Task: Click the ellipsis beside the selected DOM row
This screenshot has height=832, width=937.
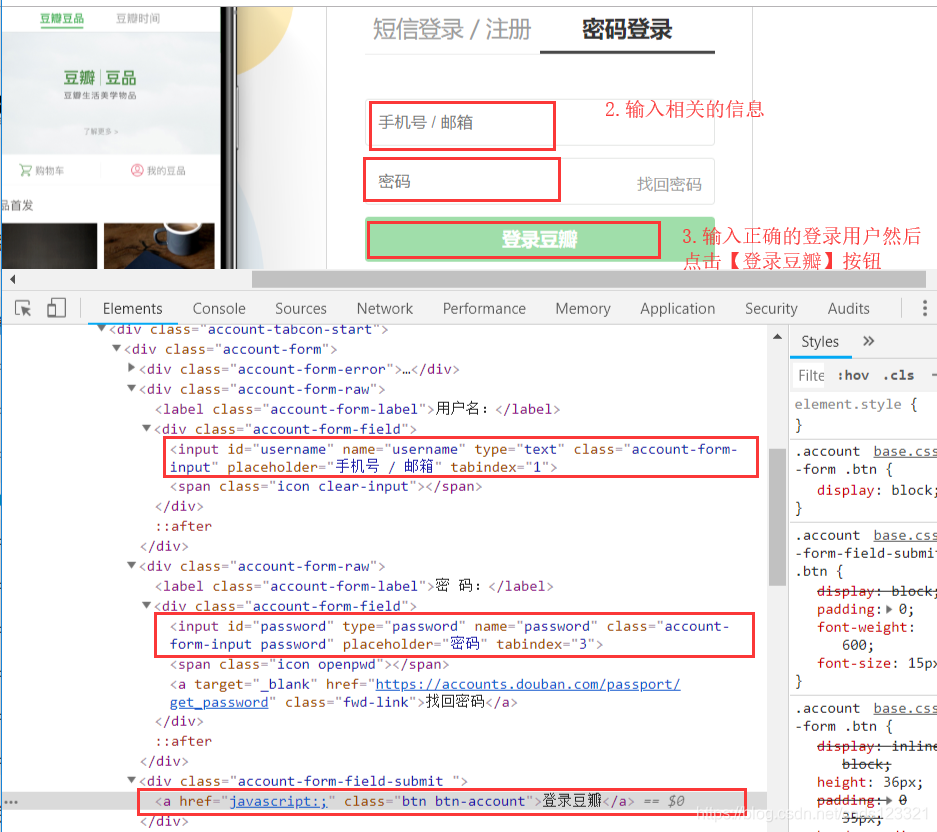Action: point(11,802)
